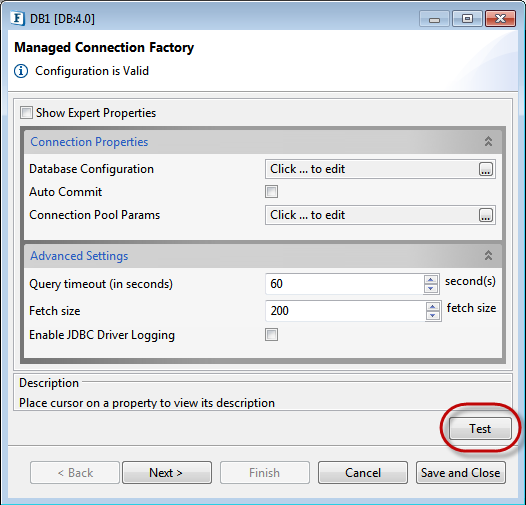Viewport: 526px width, 505px height.
Task: Increase Fetch size with up arrow
Action: pos(433,307)
